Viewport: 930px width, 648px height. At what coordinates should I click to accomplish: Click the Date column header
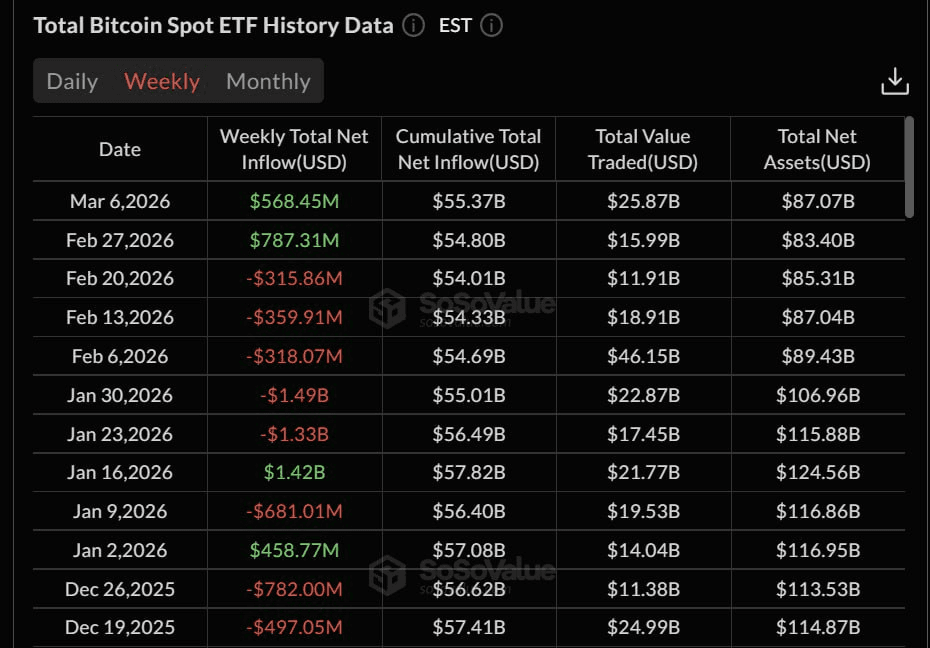point(119,148)
